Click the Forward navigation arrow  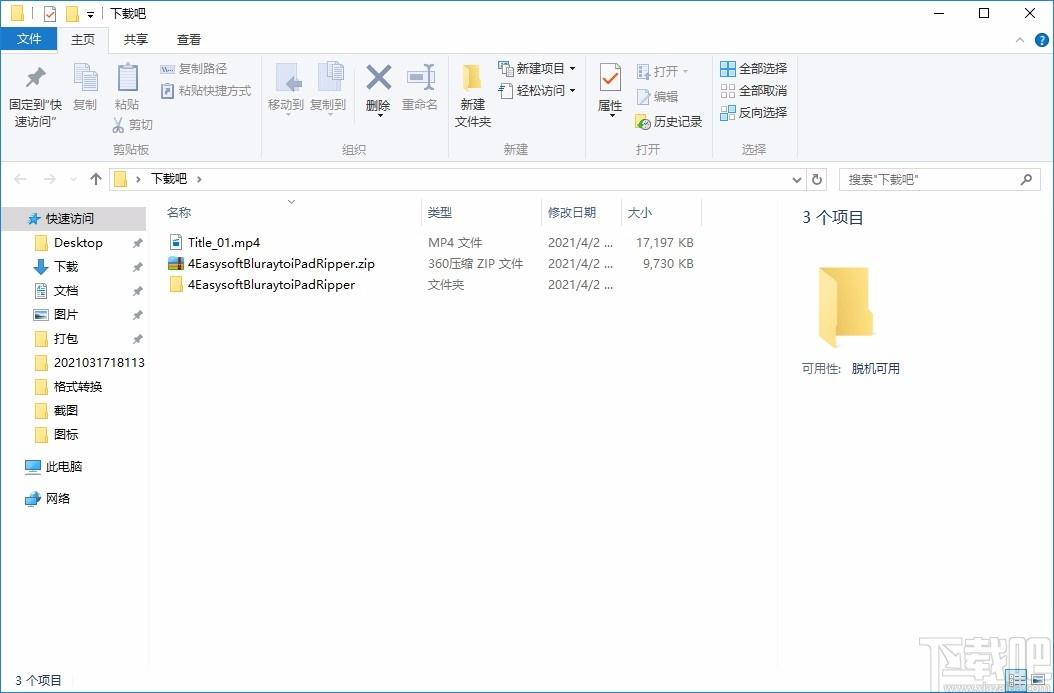[50, 179]
